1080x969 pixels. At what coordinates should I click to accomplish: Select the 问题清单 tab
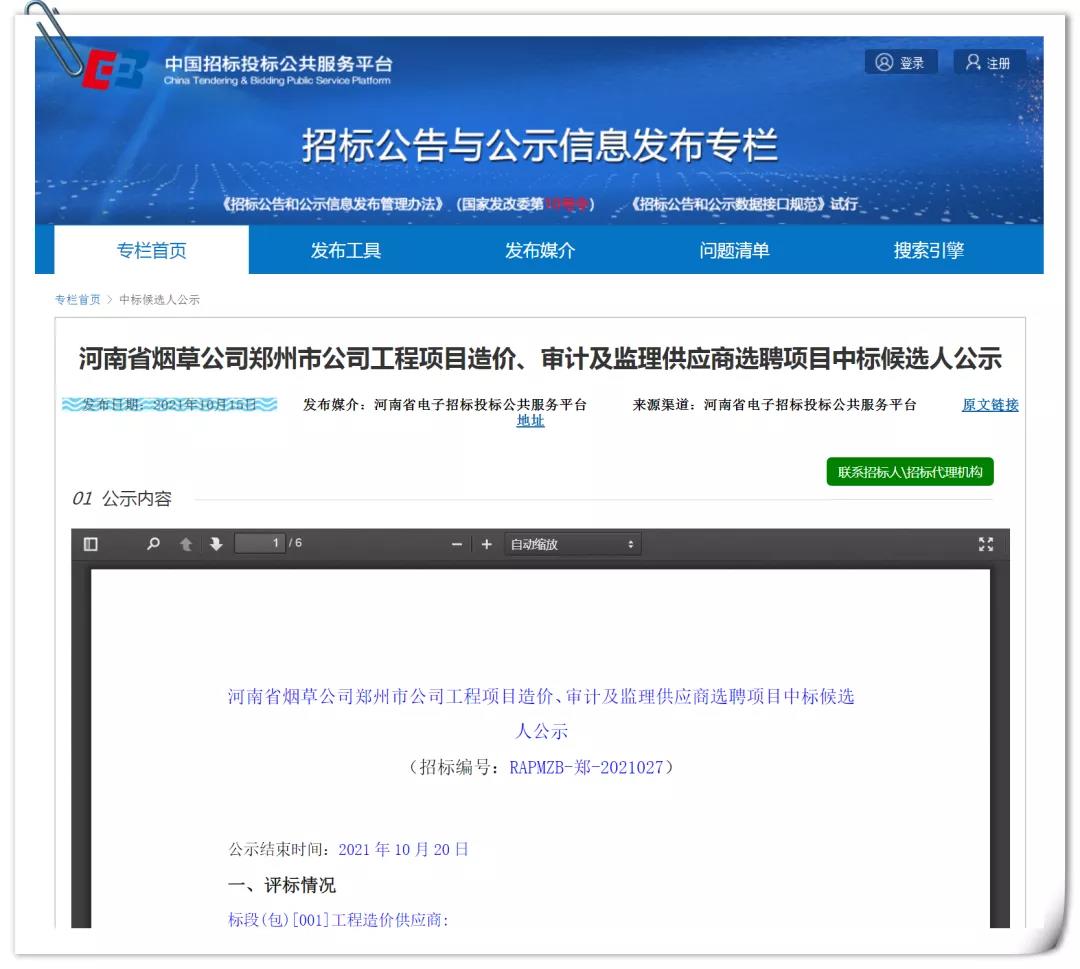click(734, 250)
